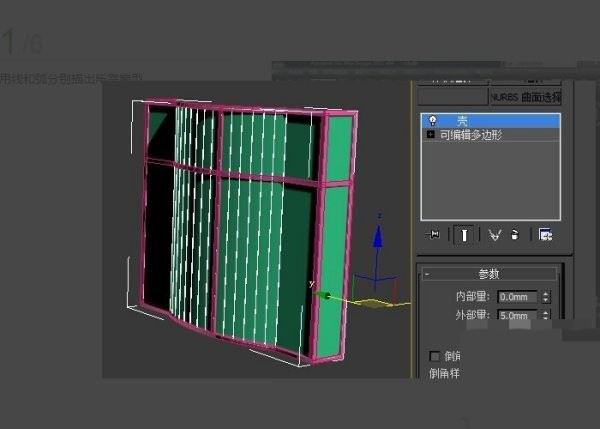Click remove modifier from stack icon
This screenshot has height=429, width=600.
[x=514, y=235]
